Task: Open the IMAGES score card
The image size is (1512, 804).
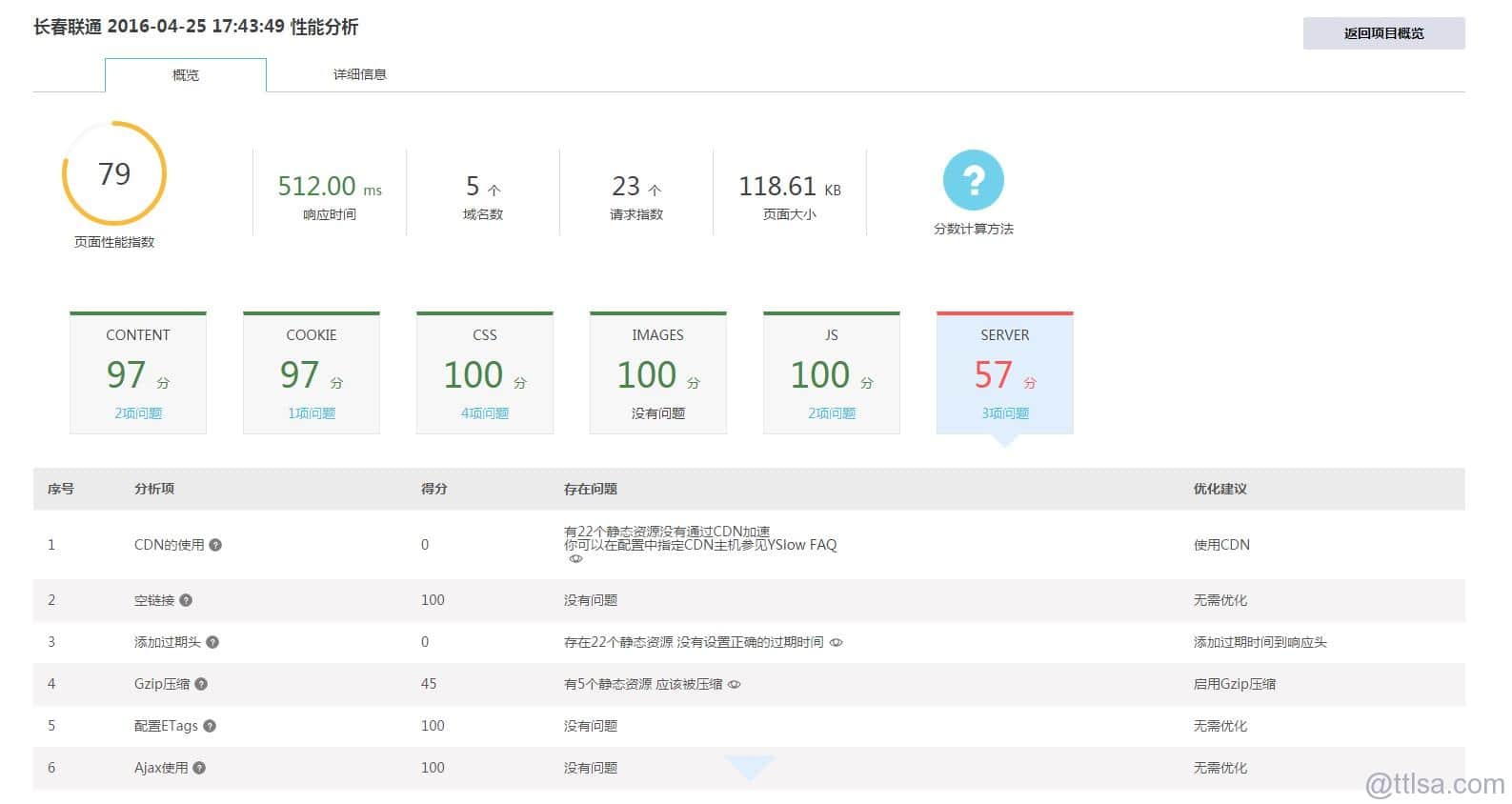Action: coord(658,373)
